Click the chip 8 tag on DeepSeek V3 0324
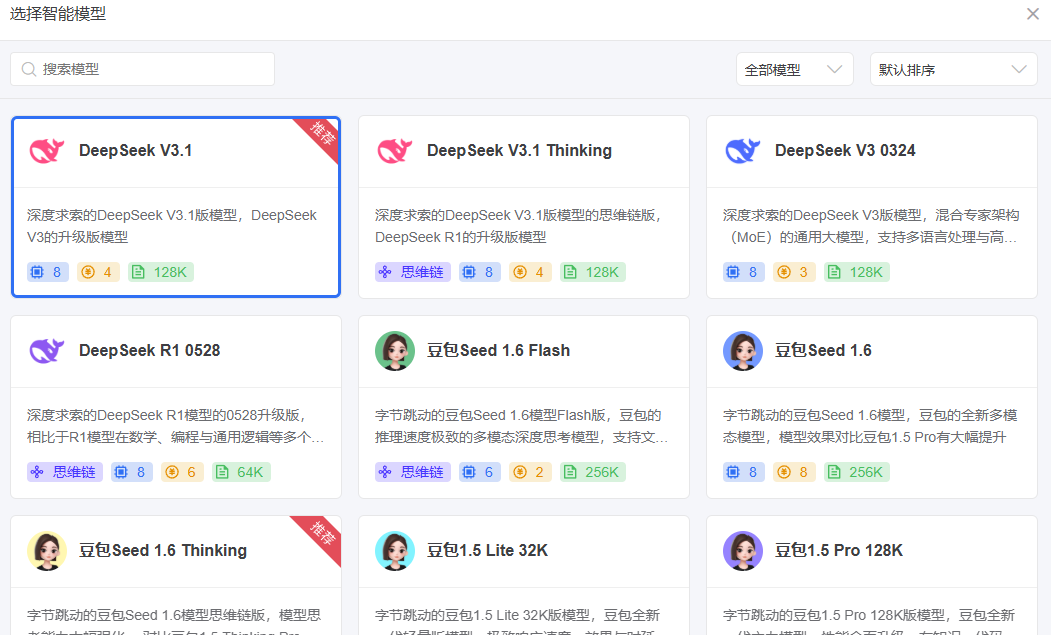The image size is (1051, 635). [x=743, y=272]
